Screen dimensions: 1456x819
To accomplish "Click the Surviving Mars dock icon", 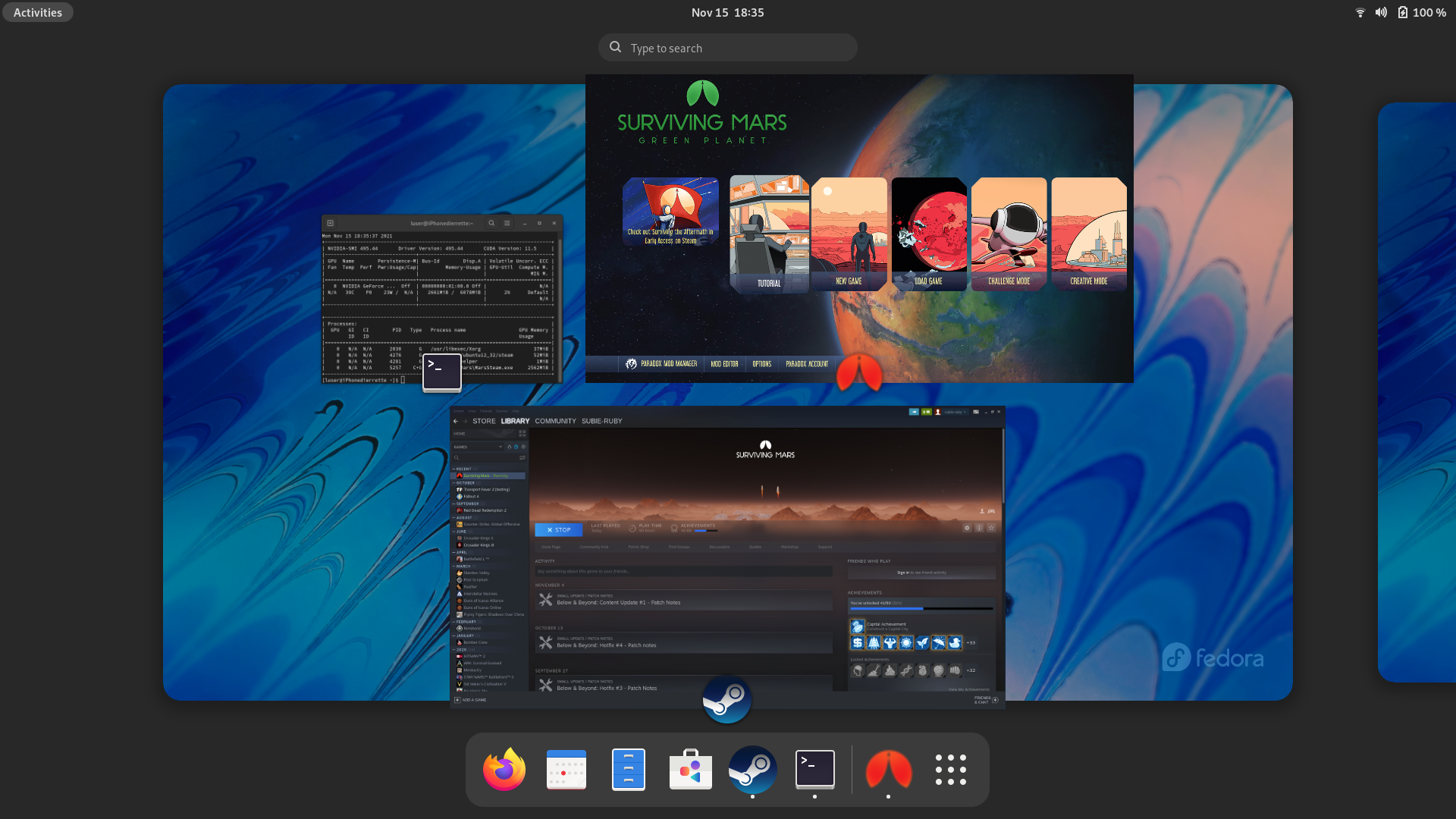I will [888, 770].
